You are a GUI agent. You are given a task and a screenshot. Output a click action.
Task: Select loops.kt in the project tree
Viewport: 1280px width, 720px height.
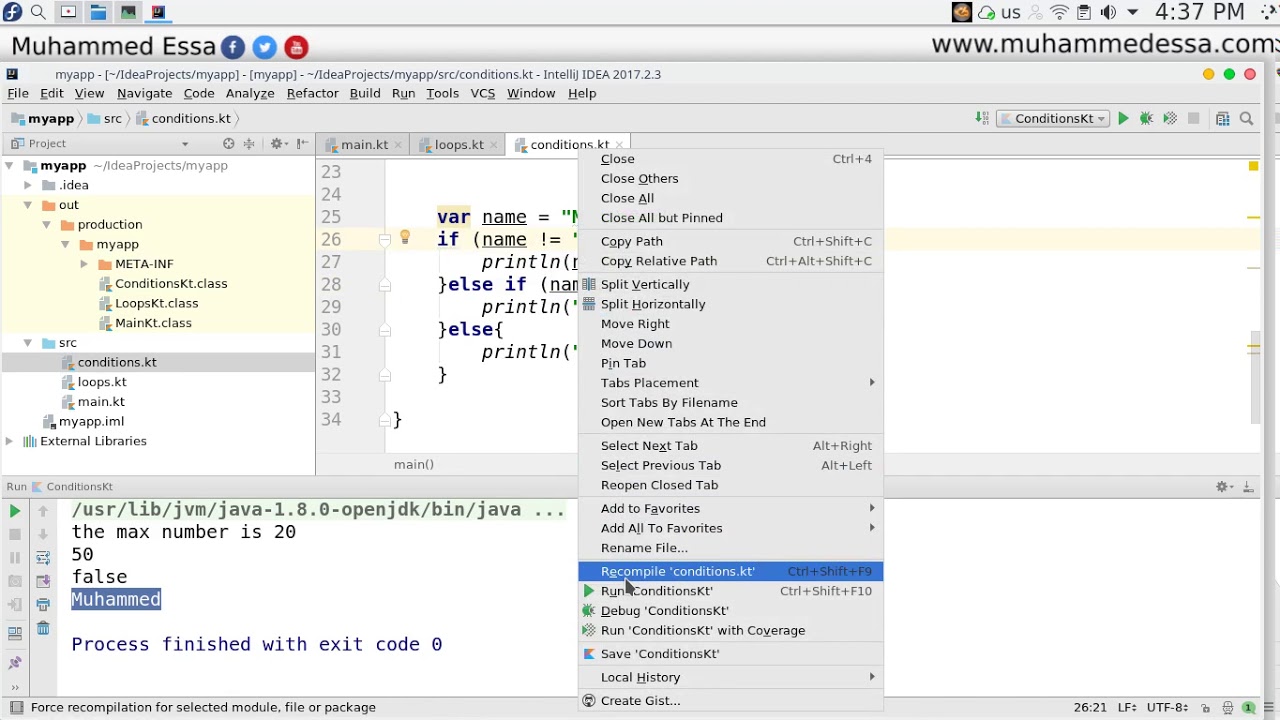(x=102, y=382)
